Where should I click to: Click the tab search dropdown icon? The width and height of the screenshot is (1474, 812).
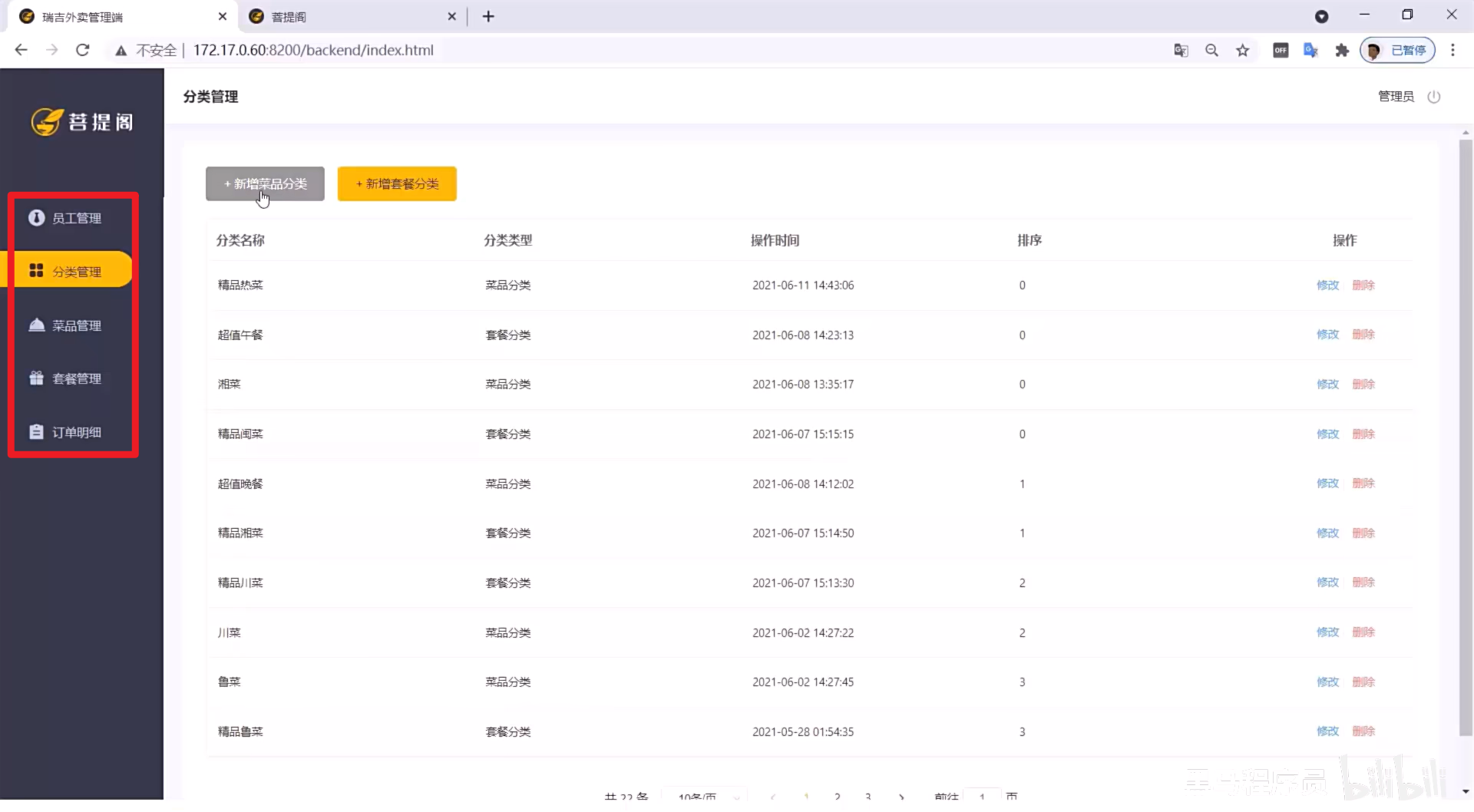(x=1321, y=16)
